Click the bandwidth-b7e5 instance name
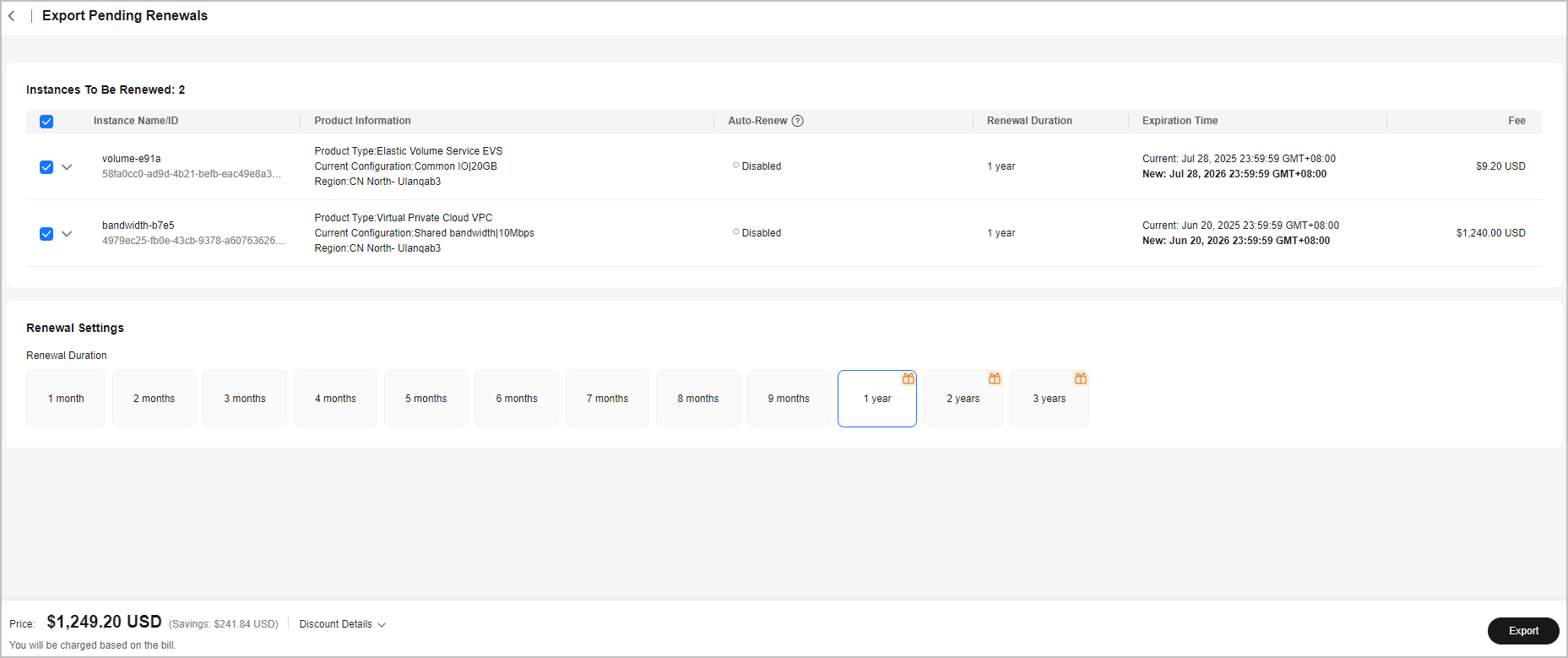Image resolution: width=1568 pixels, height=658 pixels. point(138,226)
